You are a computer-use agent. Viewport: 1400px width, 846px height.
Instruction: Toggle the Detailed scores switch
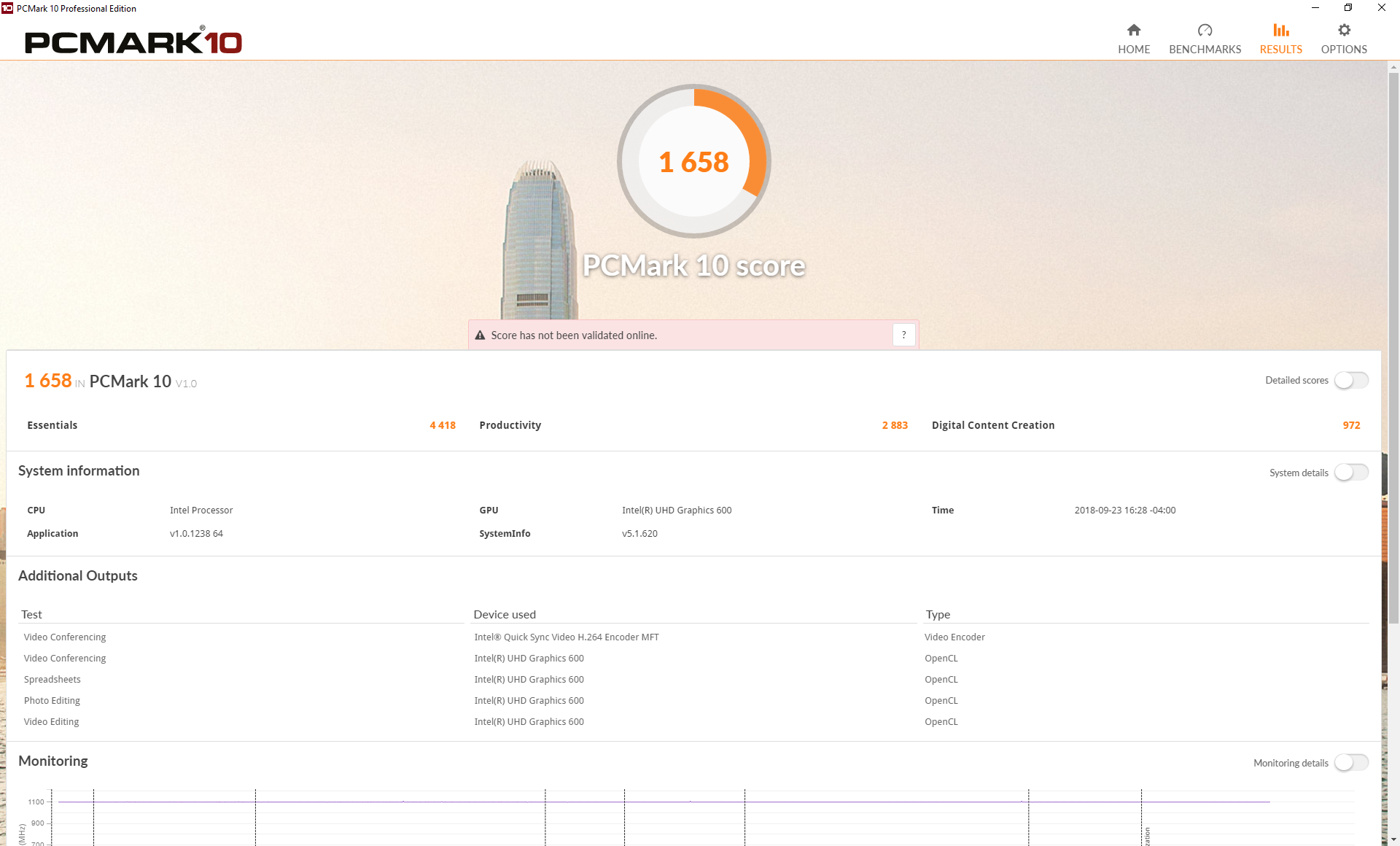pyautogui.click(x=1351, y=380)
